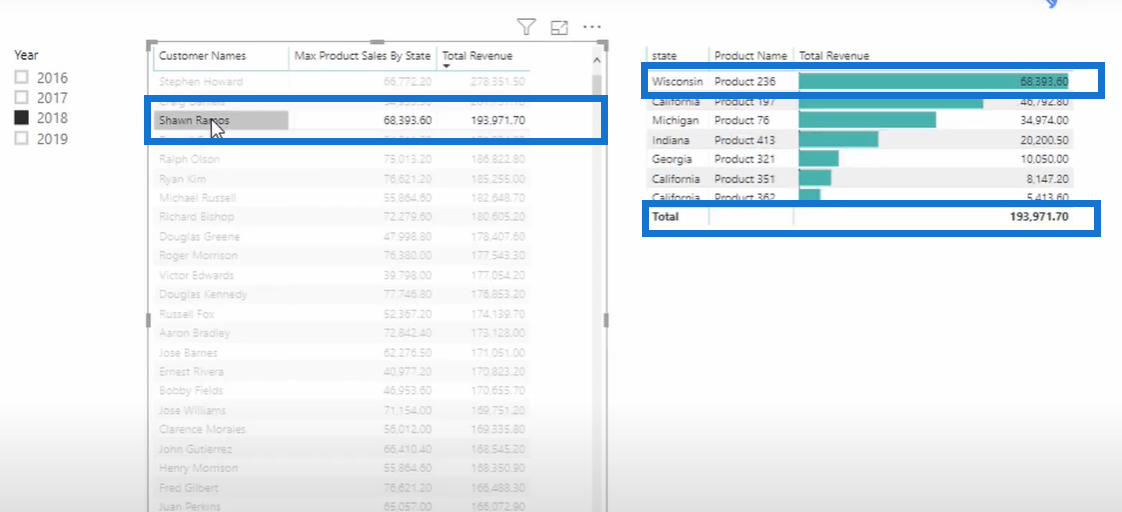Click the Product 236 cell
The width and height of the screenshot is (1122, 512).
(745, 82)
